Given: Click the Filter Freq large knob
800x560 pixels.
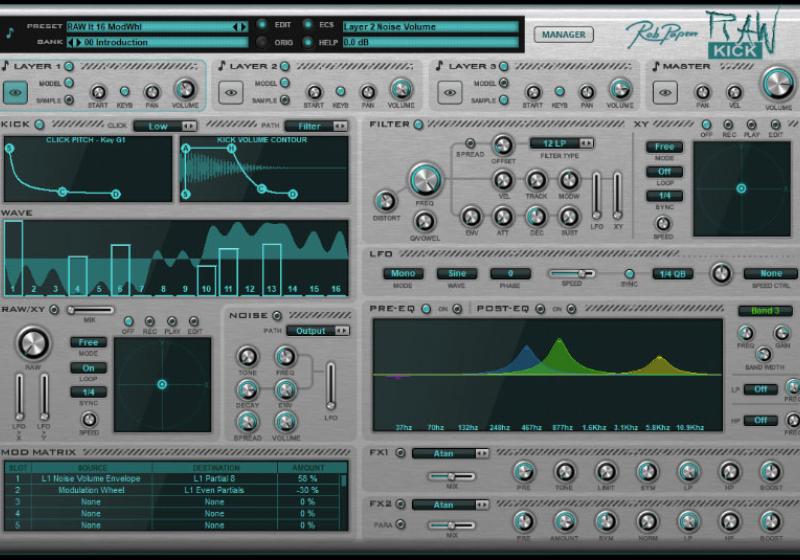Looking at the screenshot, I should coord(425,180).
